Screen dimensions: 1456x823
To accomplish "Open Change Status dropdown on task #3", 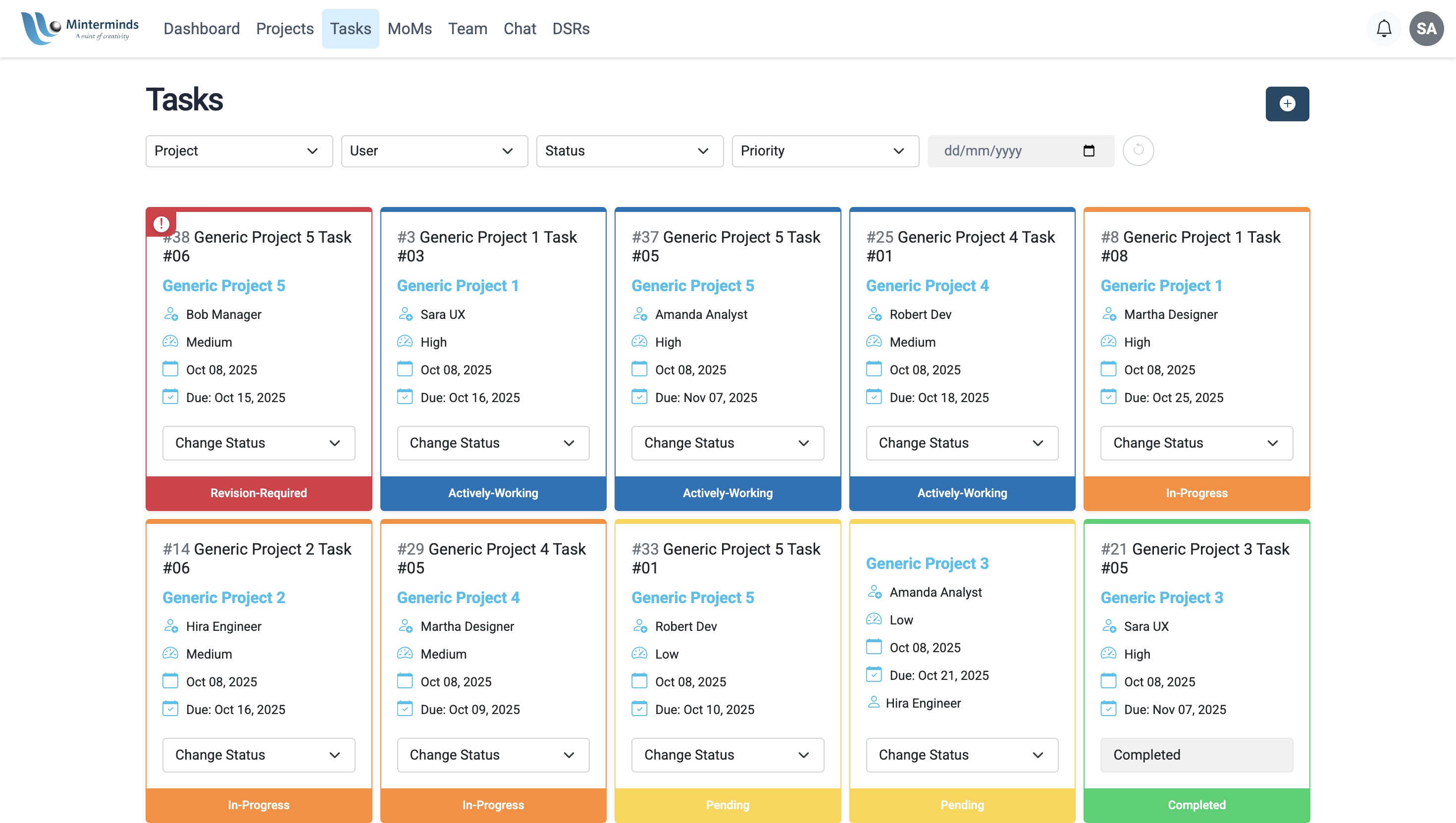I will (x=493, y=443).
